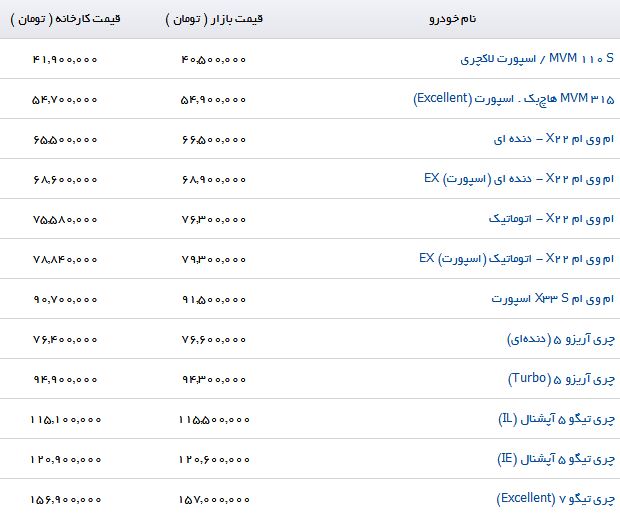Open the MVM 110 S اسپورت لاکچری link
This screenshot has height=518, width=620.
pyautogui.click(x=537, y=59)
